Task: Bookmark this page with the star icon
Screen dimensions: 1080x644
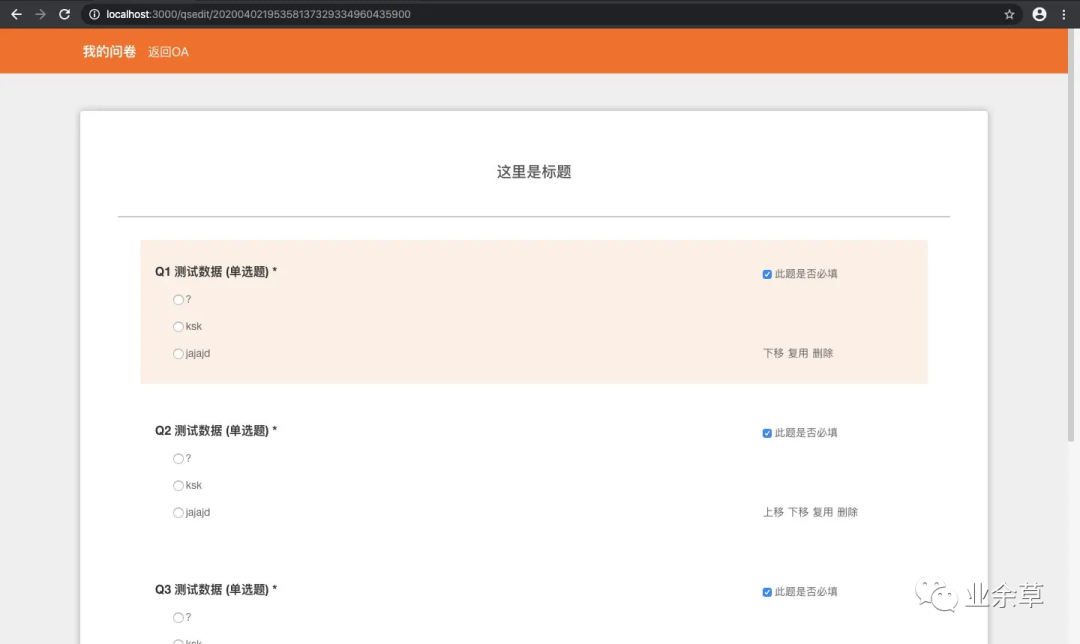Action: coord(1009,14)
